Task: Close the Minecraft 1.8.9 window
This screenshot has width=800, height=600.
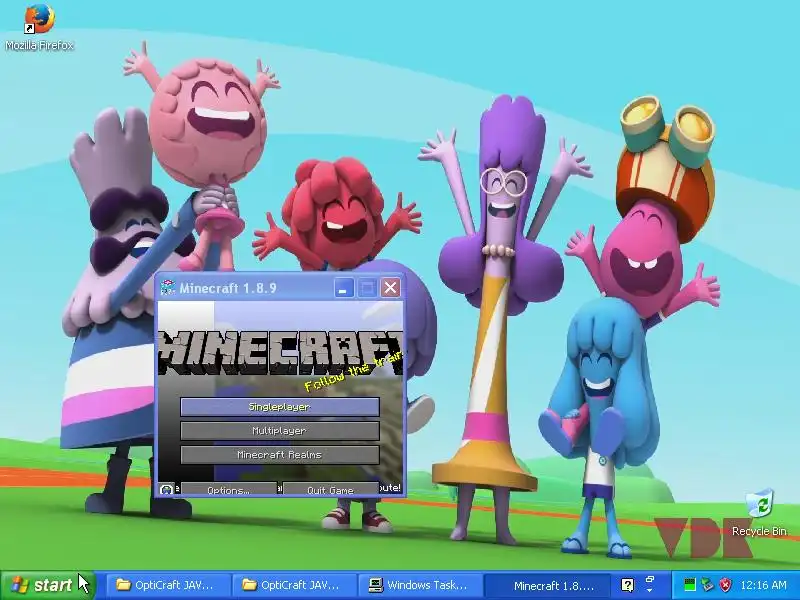Action: tap(390, 288)
